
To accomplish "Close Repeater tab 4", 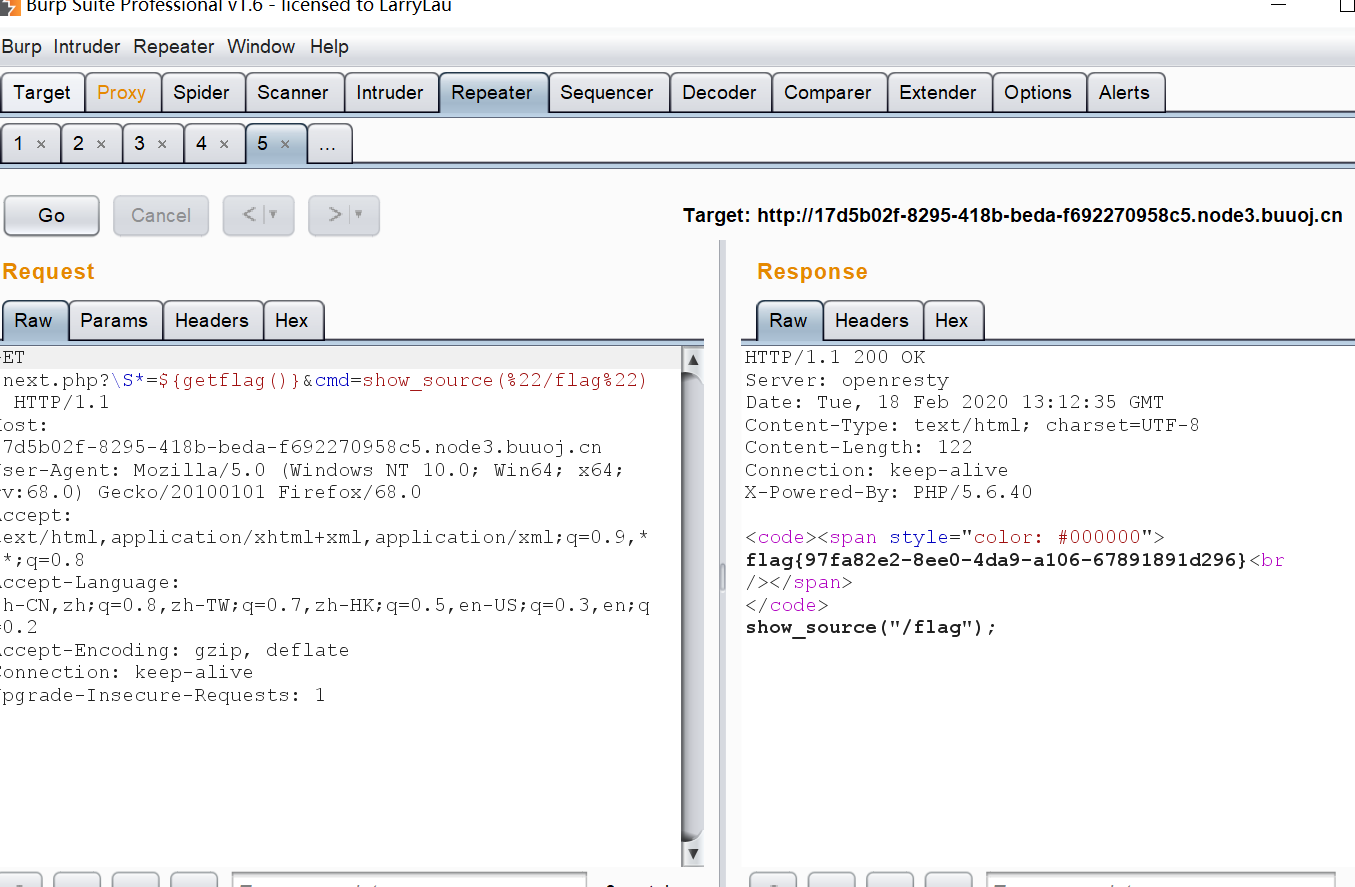I will click(x=224, y=144).
